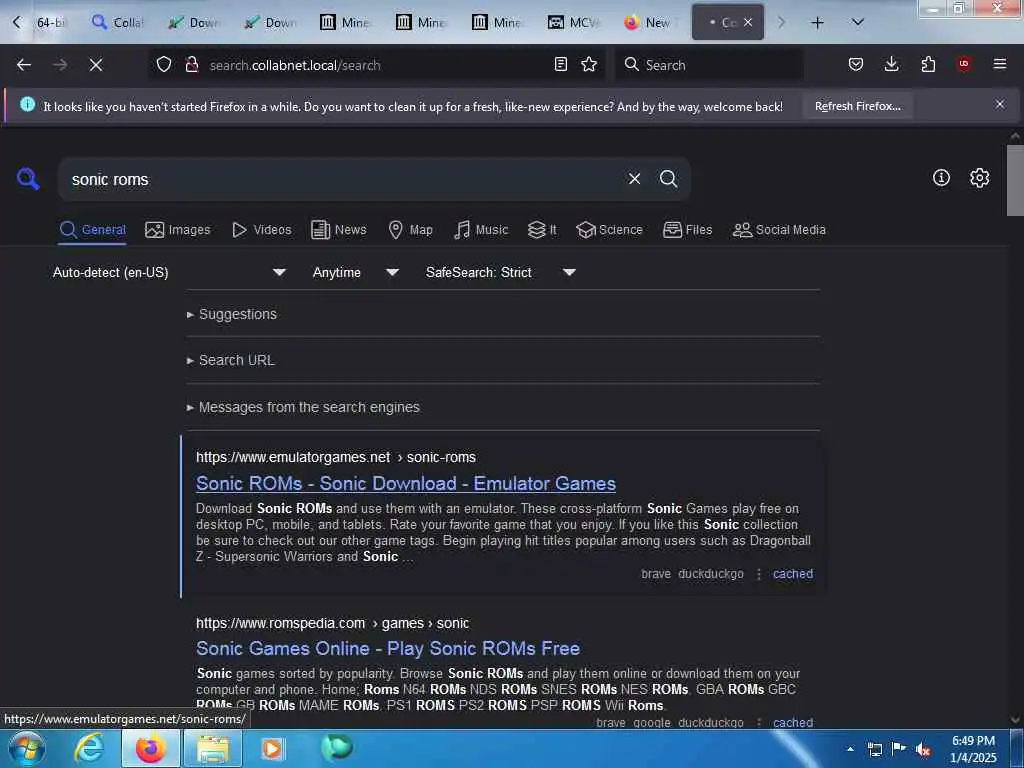This screenshot has width=1024, height=768.
Task: Close the active browser tab
Action: pos(748,22)
